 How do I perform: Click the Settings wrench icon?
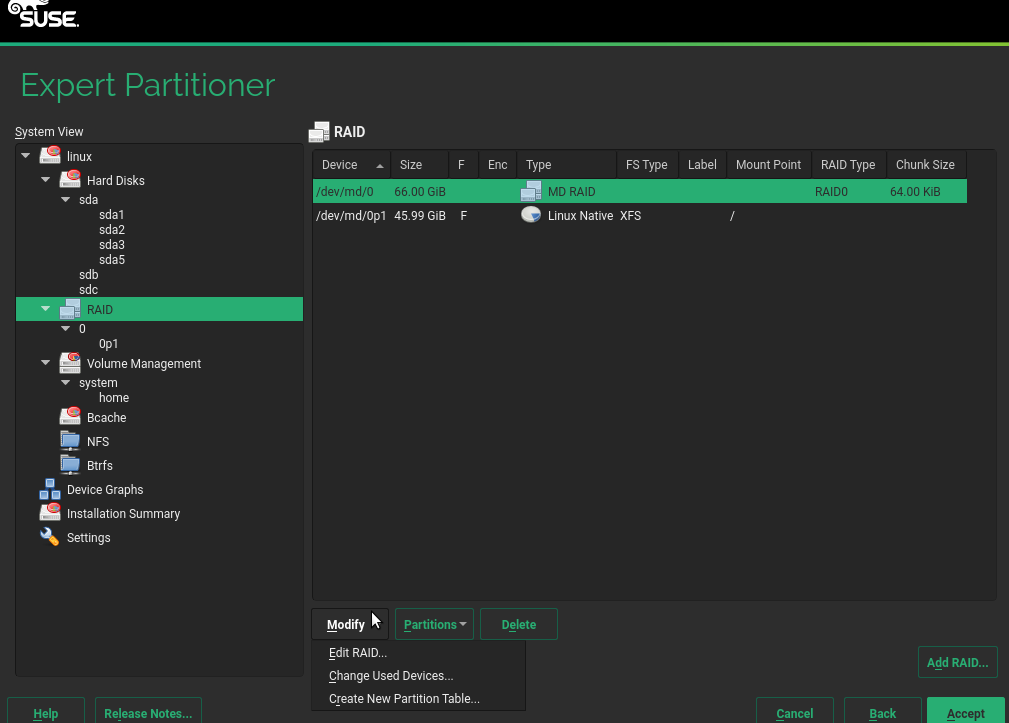point(50,537)
